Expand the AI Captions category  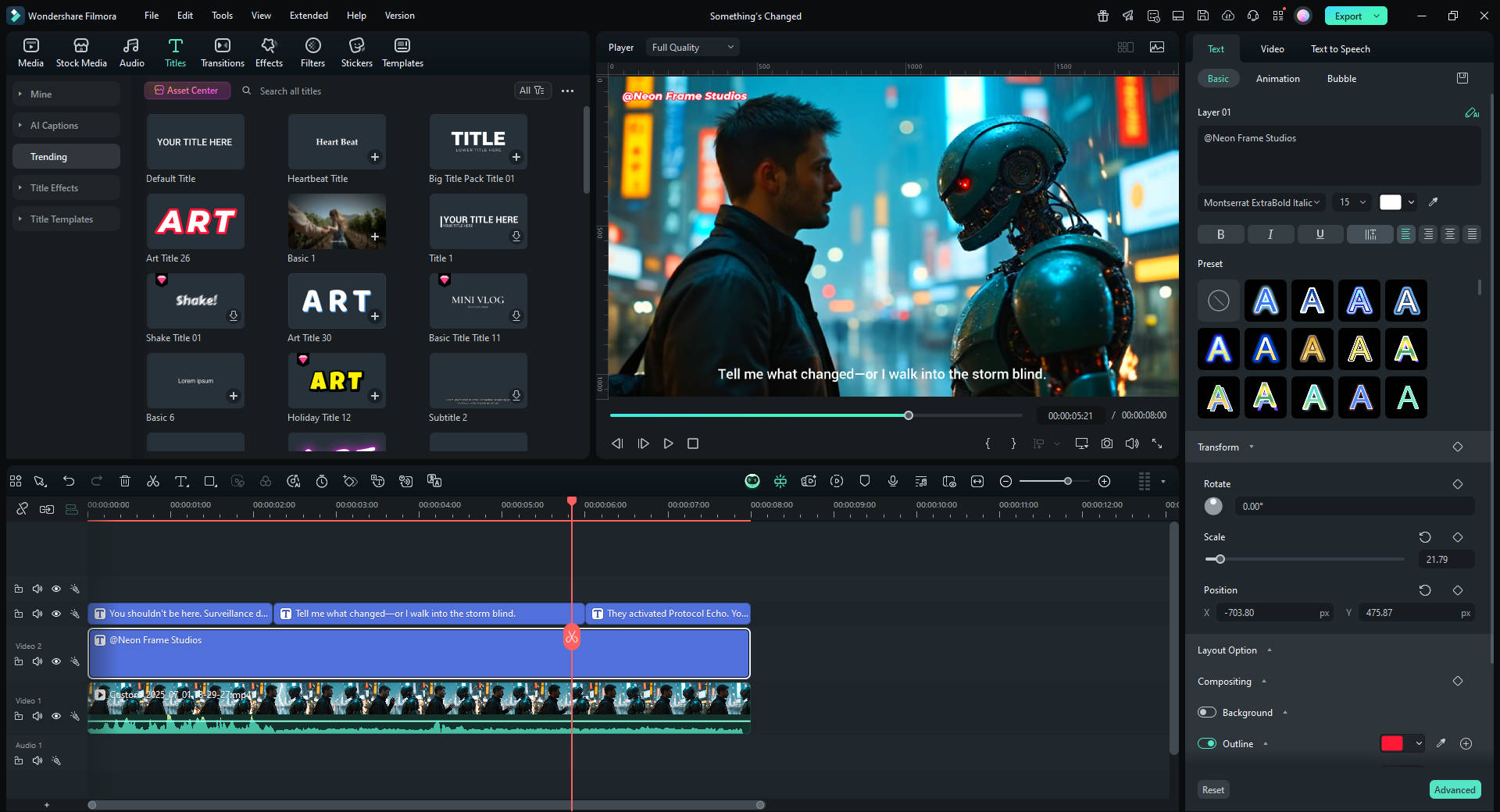[x=66, y=125]
